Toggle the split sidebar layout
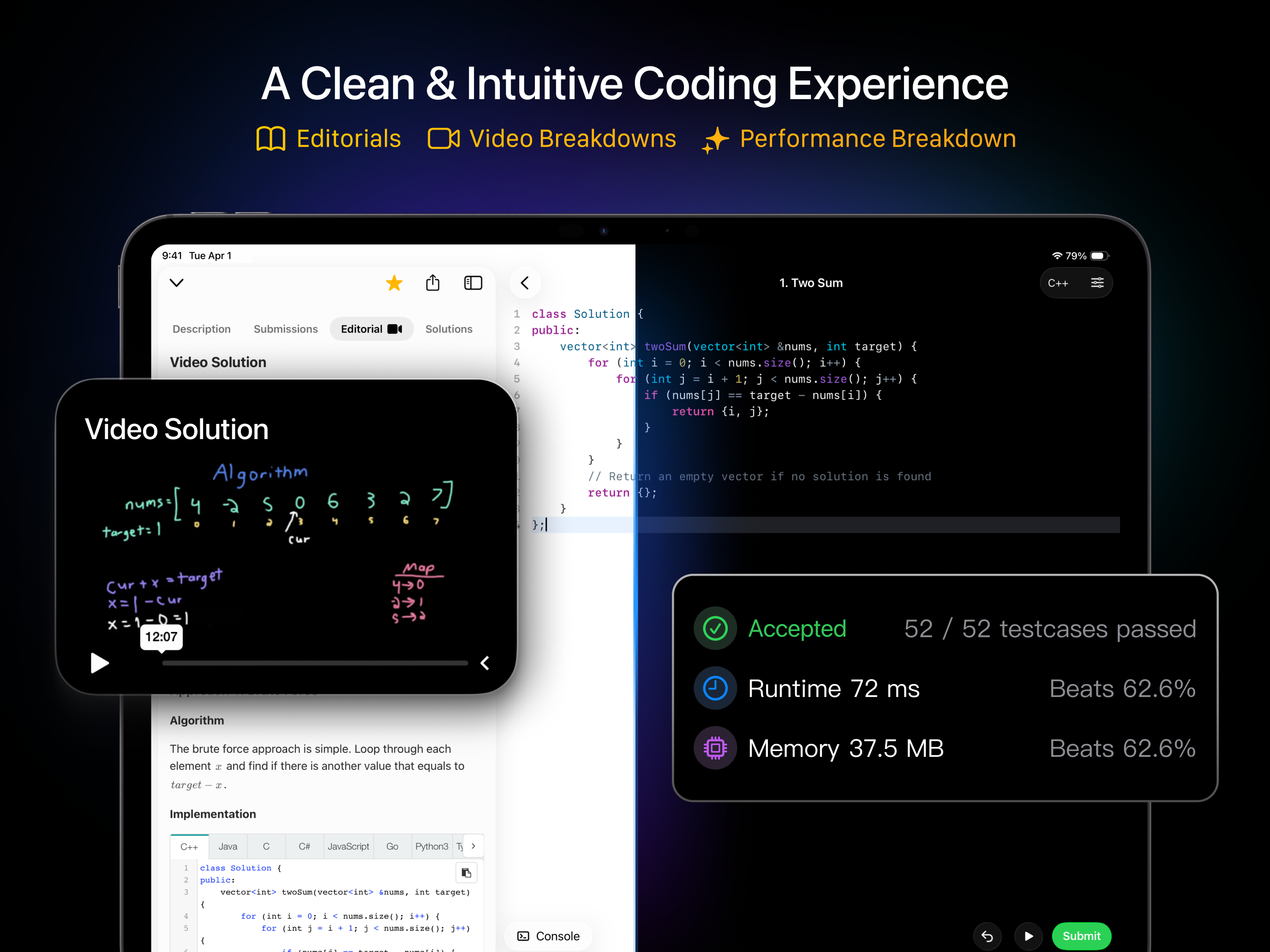The image size is (1270, 952). click(x=473, y=282)
